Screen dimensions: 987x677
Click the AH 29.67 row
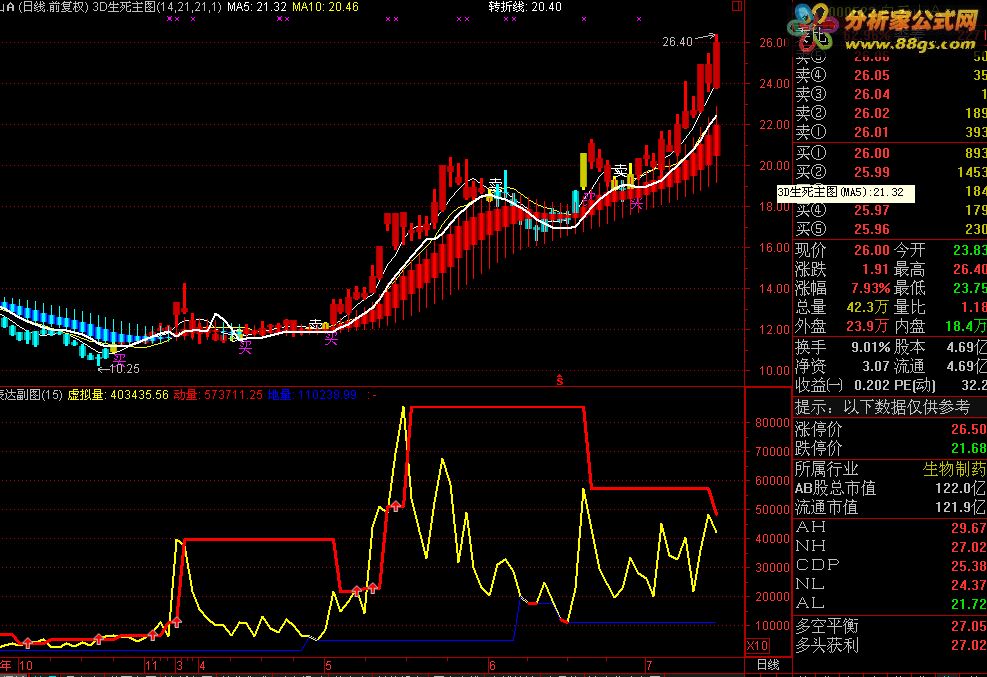click(889, 527)
